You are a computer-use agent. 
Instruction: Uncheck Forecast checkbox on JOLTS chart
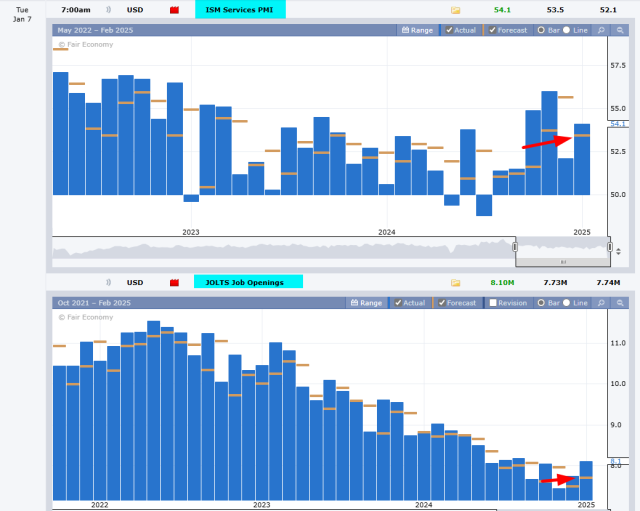(x=440, y=303)
